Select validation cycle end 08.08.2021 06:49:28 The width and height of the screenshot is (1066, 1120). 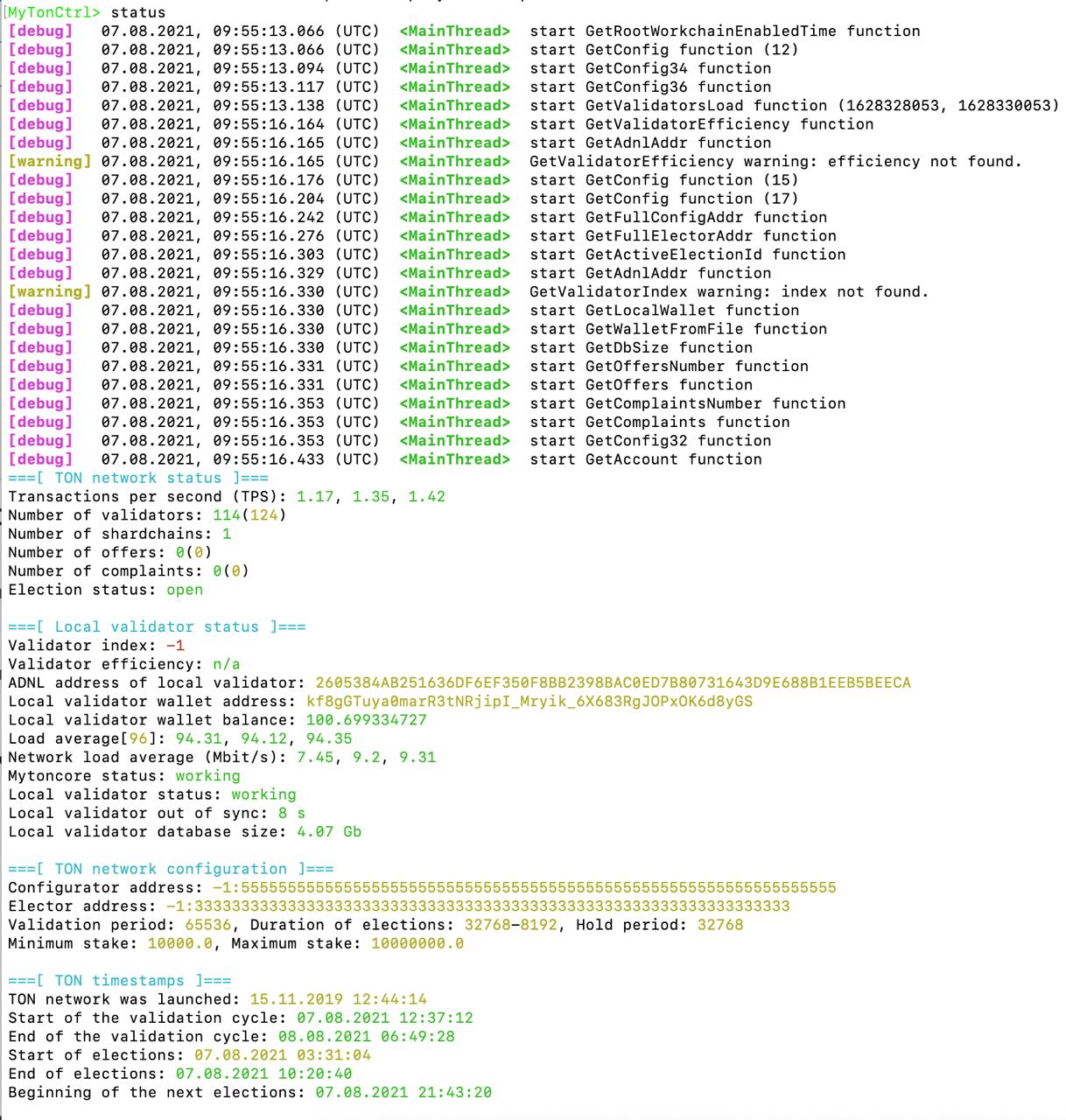tap(367, 1037)
